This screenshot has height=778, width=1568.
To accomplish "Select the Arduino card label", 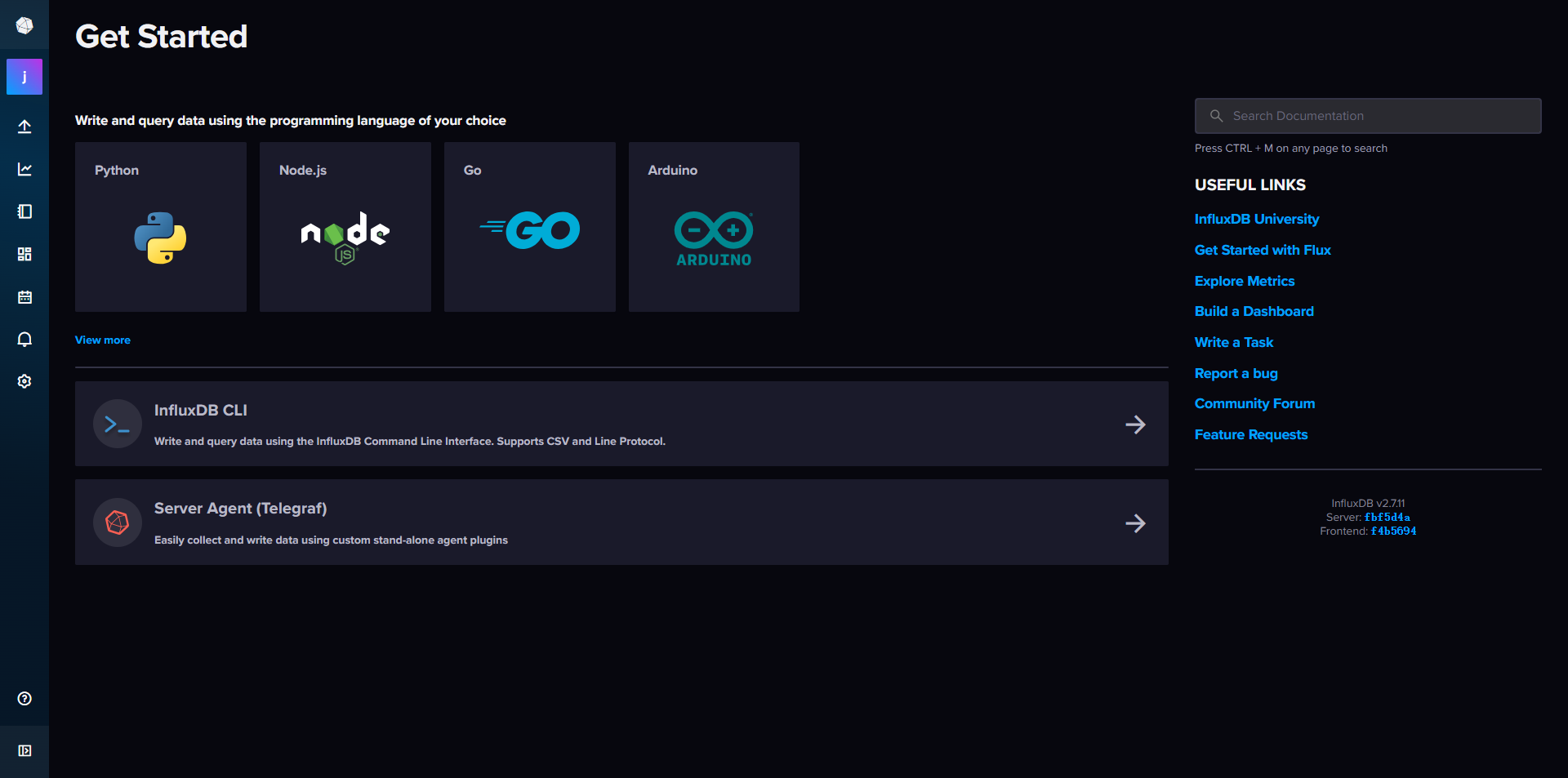I will click(x=673, y=170).
